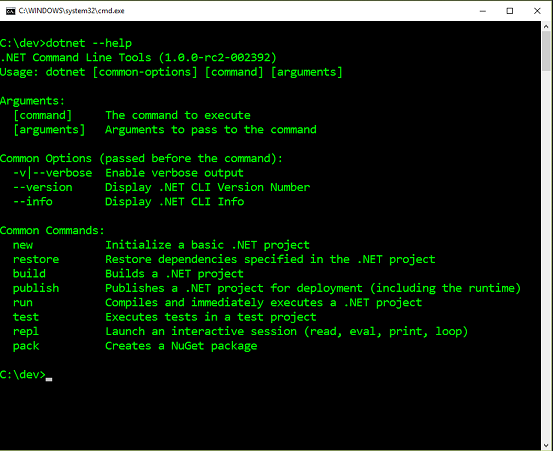
Task: Click the '-v|--verbose' option
Action: click(x=53, y=173)
